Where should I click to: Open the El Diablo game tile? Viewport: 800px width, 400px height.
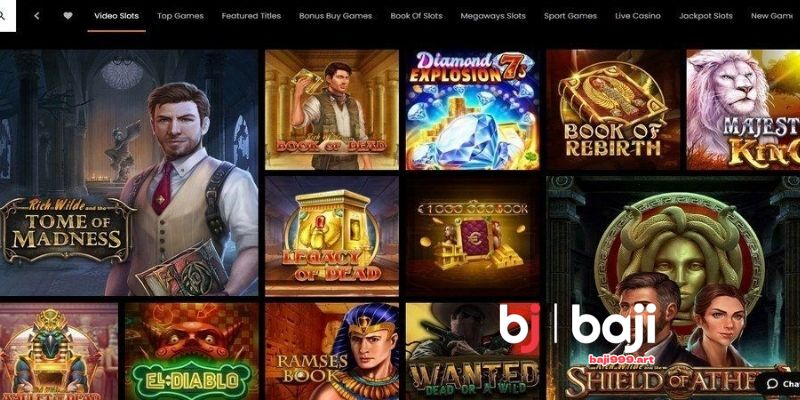[192, 352]
